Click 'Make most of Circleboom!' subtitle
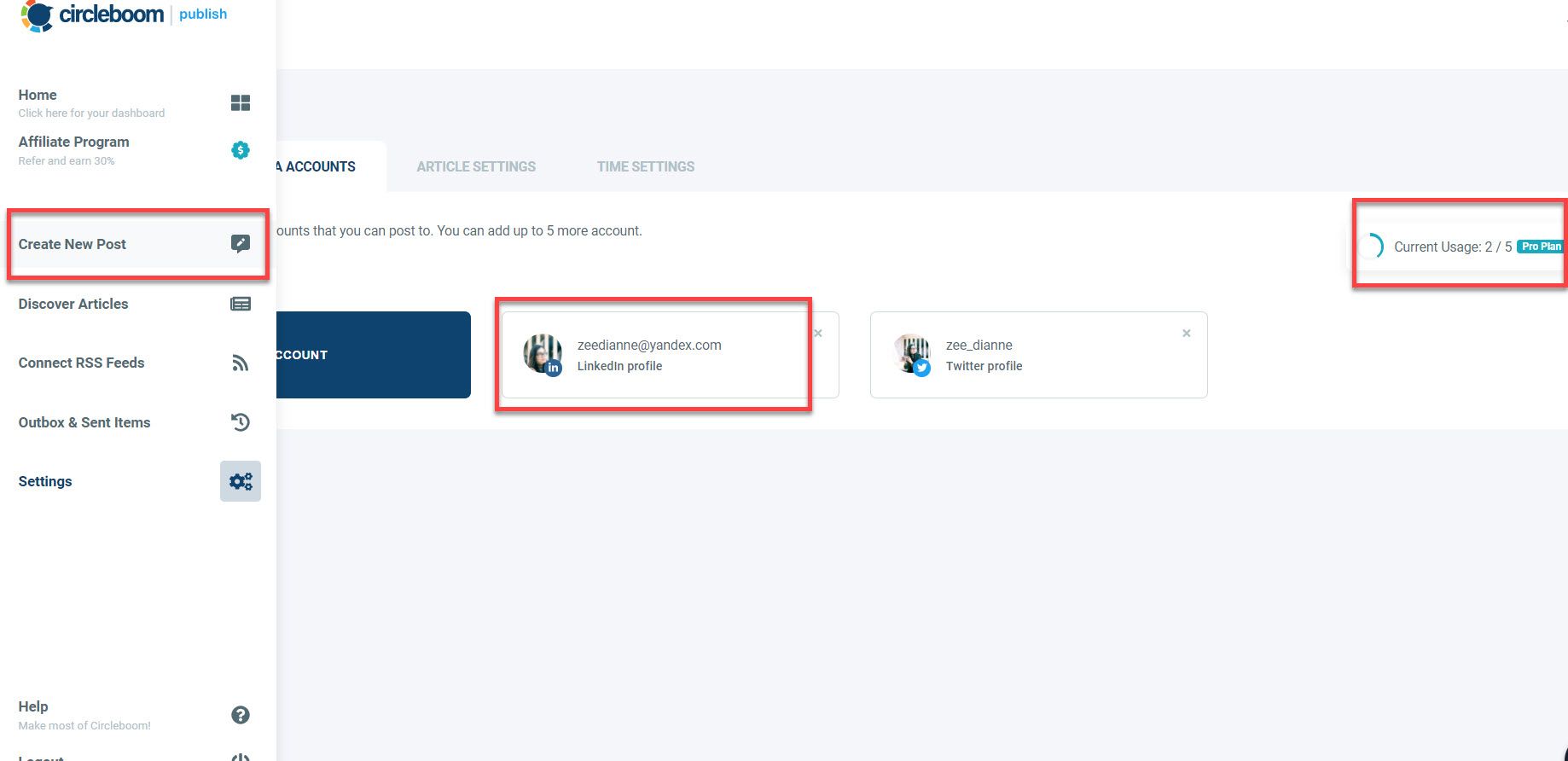The height and width of the screenshot is (761, 1568). [84, 725]
